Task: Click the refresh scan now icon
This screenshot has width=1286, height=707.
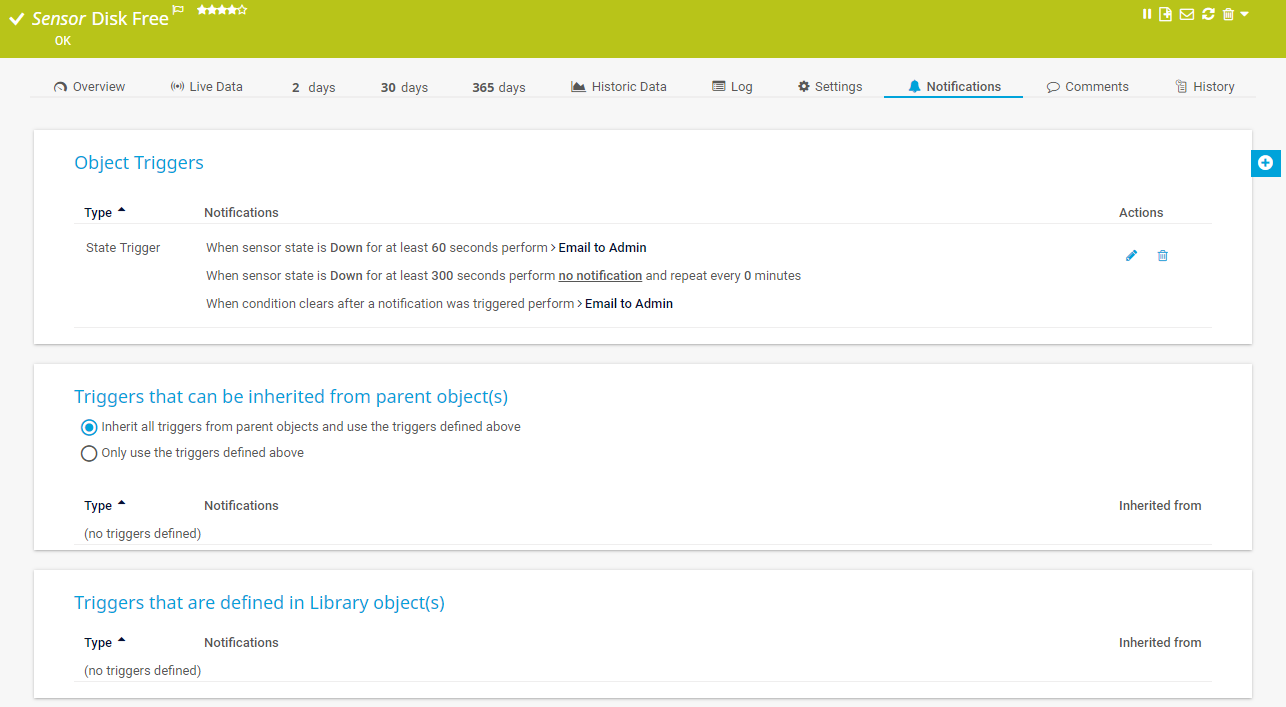Action: (x=1208, y=14)
